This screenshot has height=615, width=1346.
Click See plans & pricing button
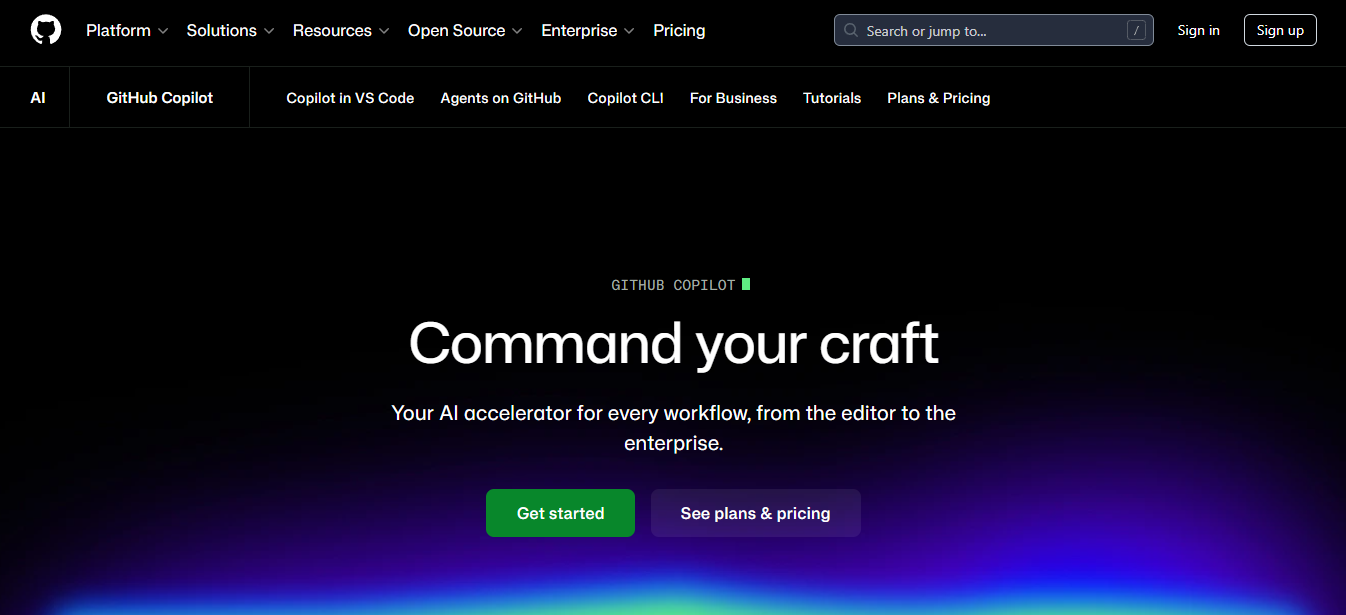(756, 513)
